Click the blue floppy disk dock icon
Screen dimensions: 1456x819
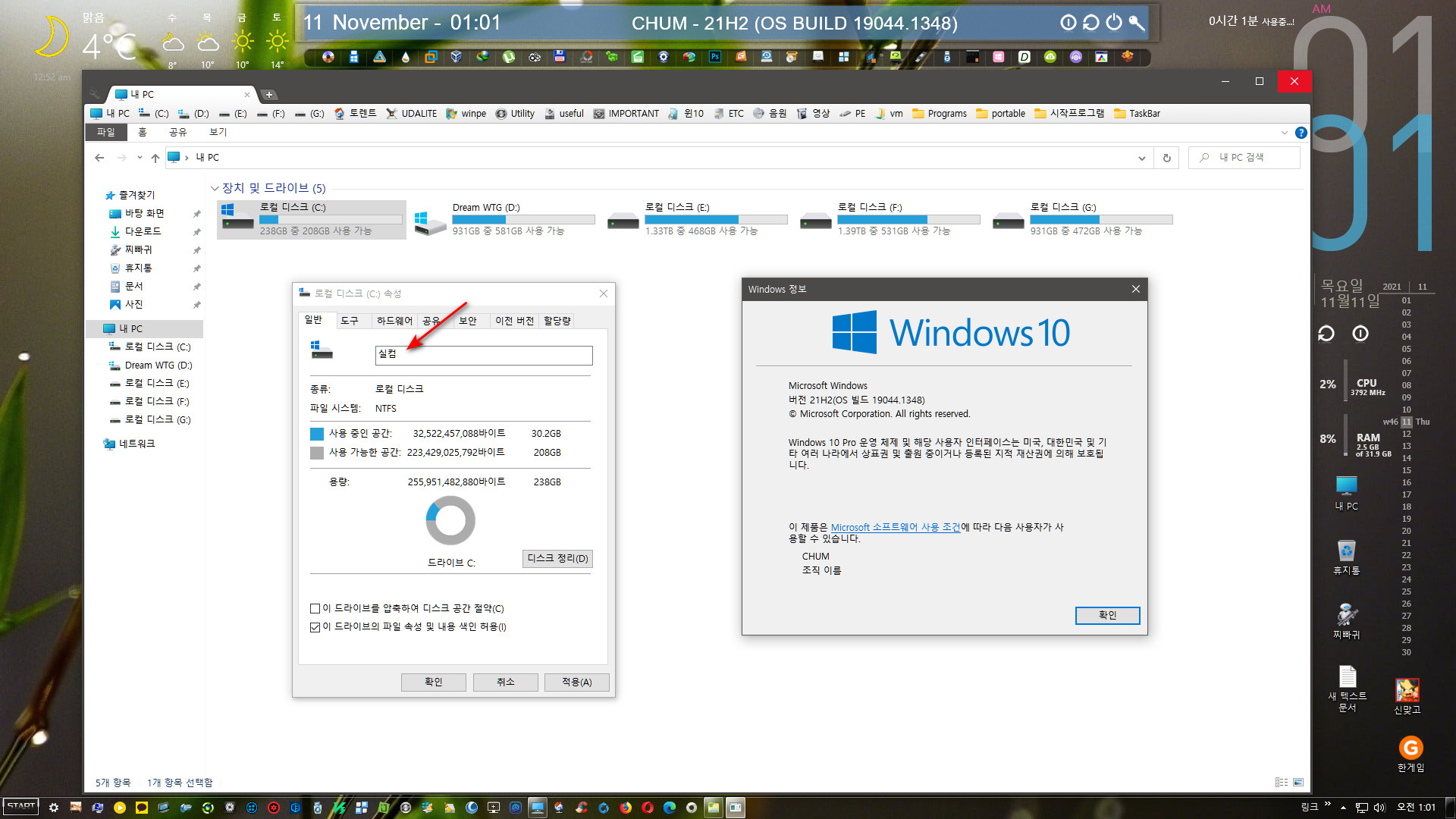pos(560,56)
